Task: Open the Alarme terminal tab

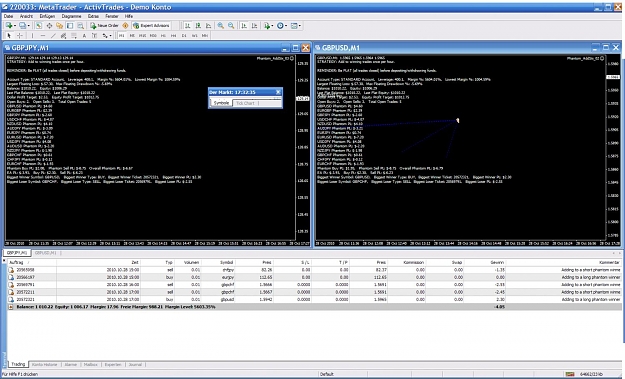Action: click(x=71, y=364)
